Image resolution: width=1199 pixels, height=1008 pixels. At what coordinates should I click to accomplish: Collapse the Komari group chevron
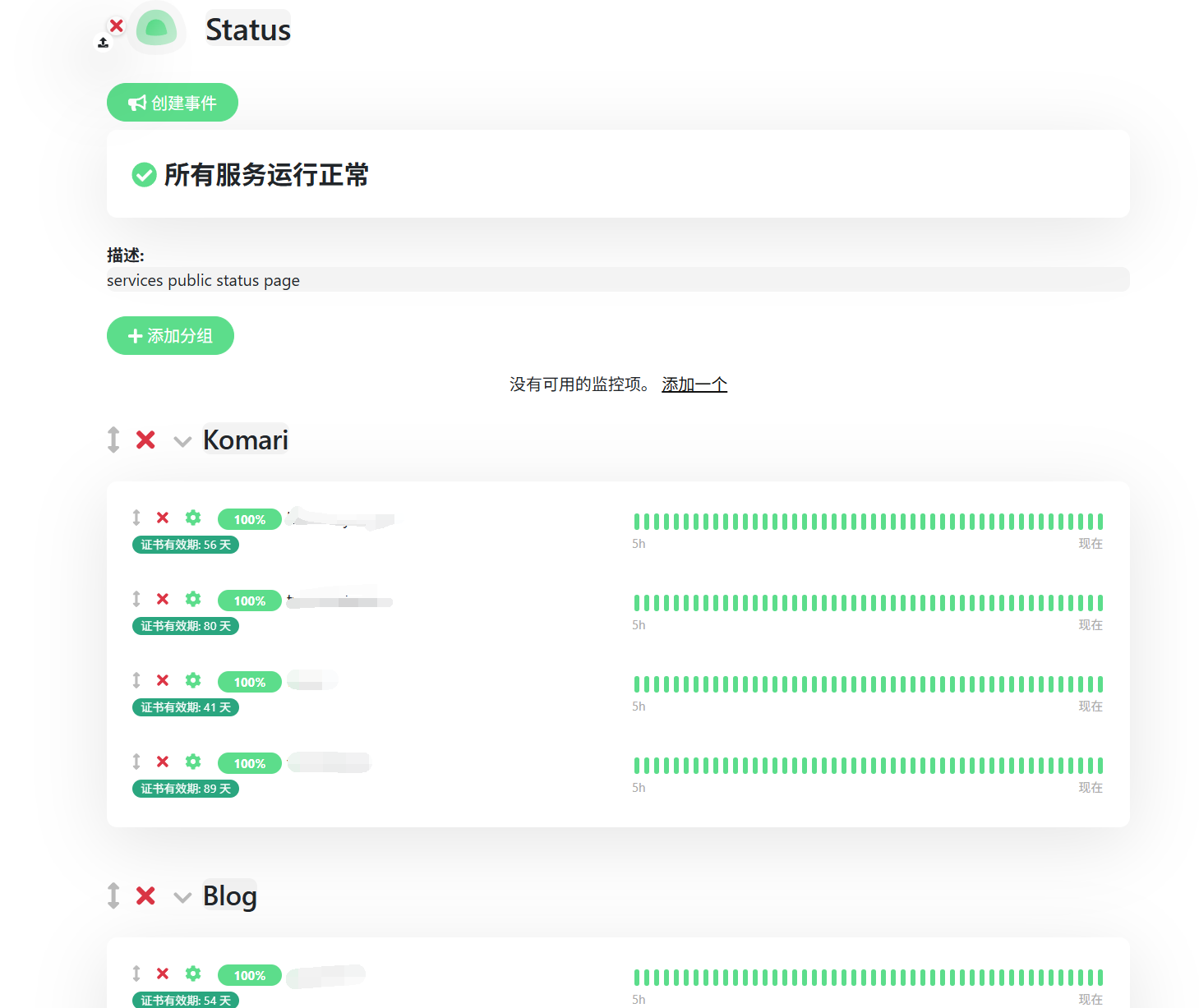[182, 442]
